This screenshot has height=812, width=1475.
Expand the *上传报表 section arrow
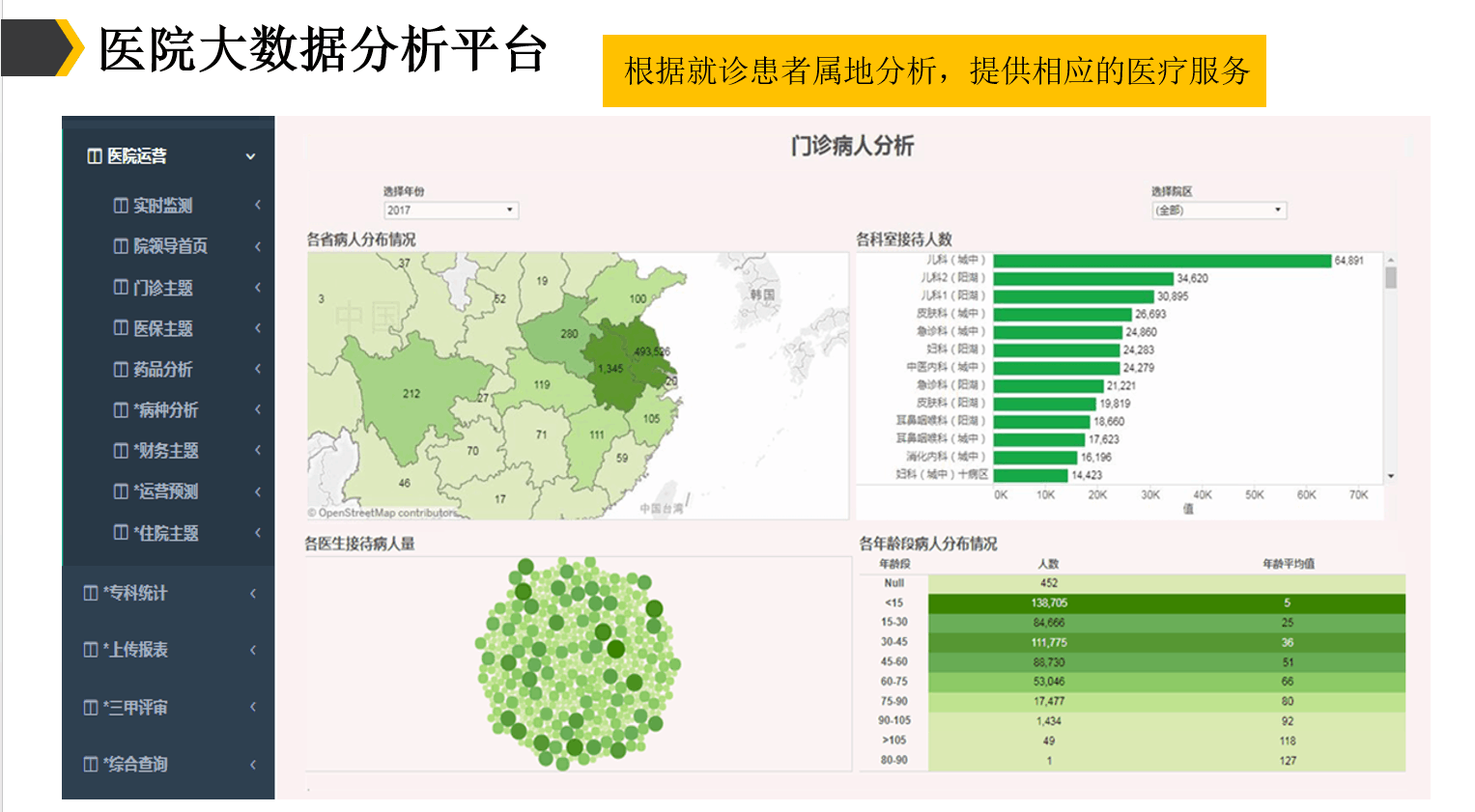coord(253,650)
